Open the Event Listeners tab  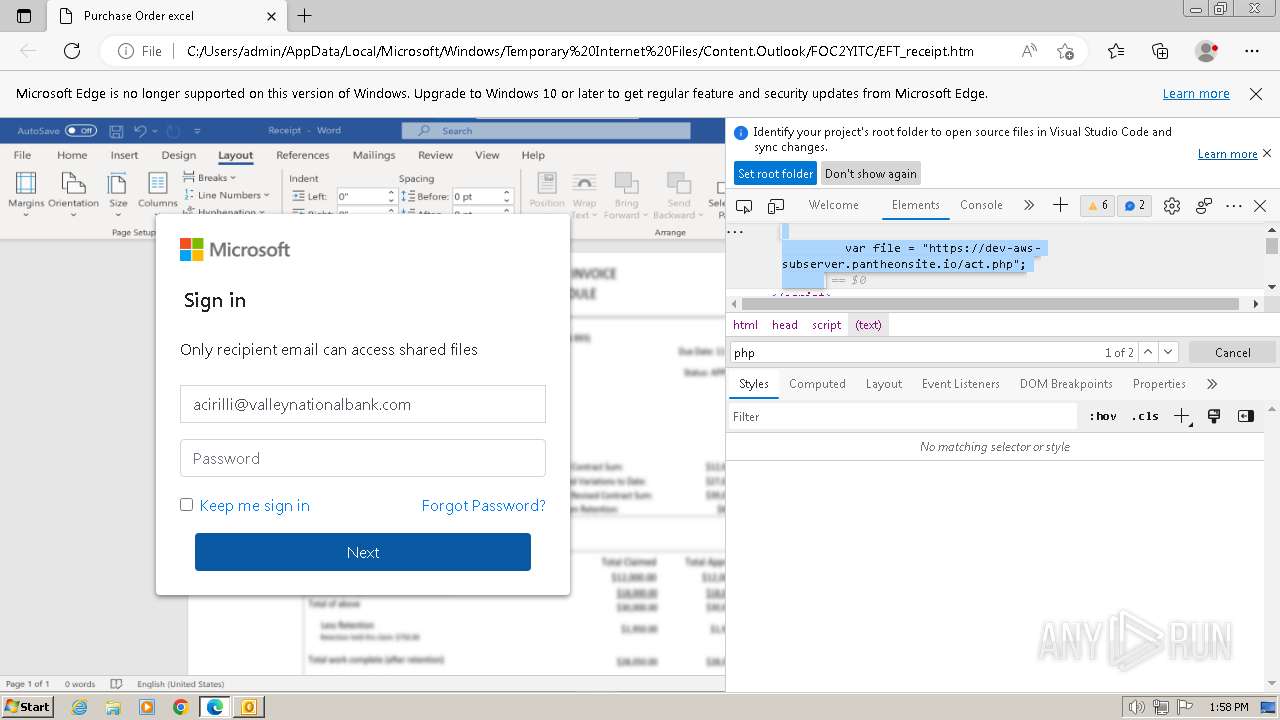click(961, 384)
